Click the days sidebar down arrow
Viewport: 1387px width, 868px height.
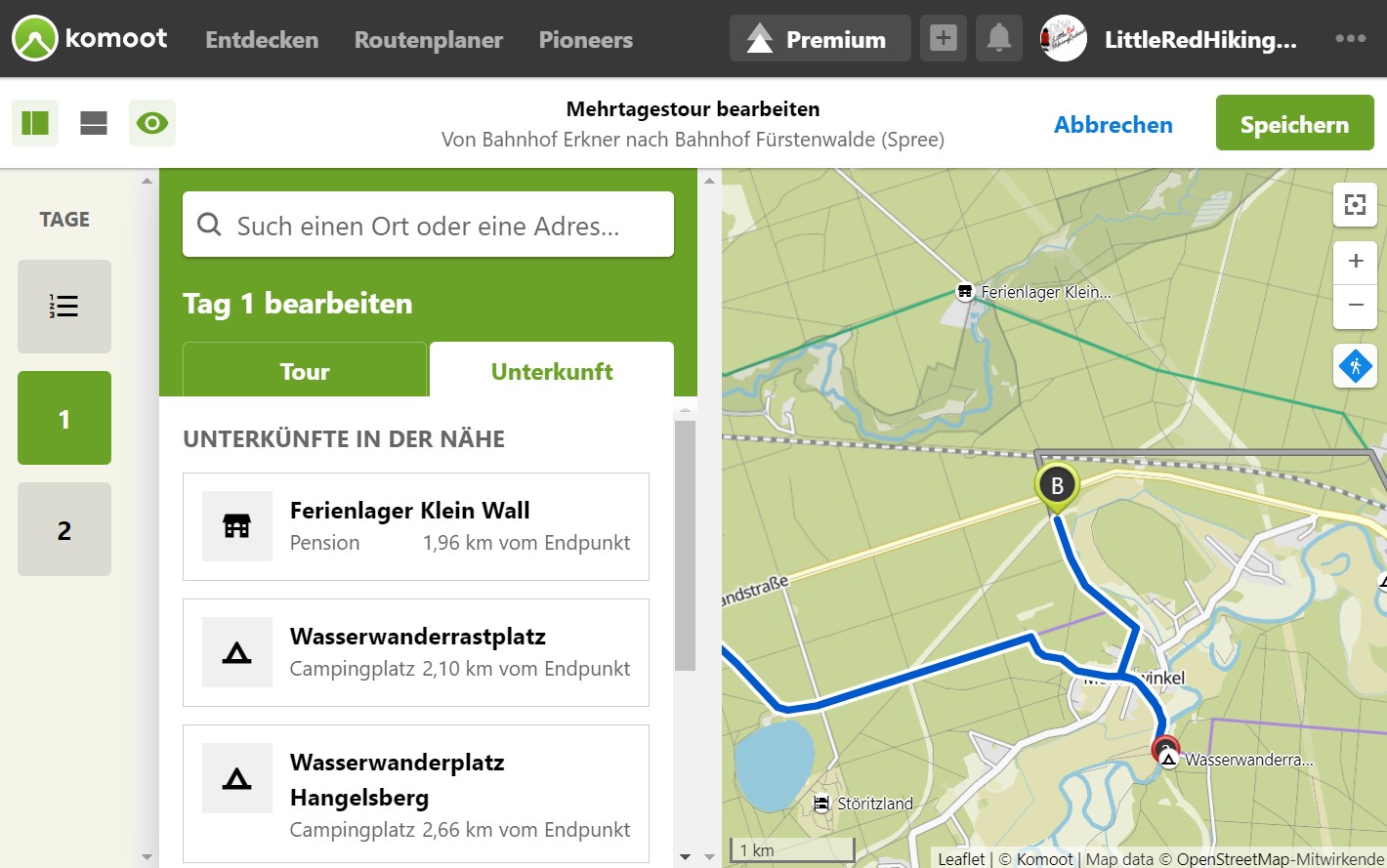(147, 857)
